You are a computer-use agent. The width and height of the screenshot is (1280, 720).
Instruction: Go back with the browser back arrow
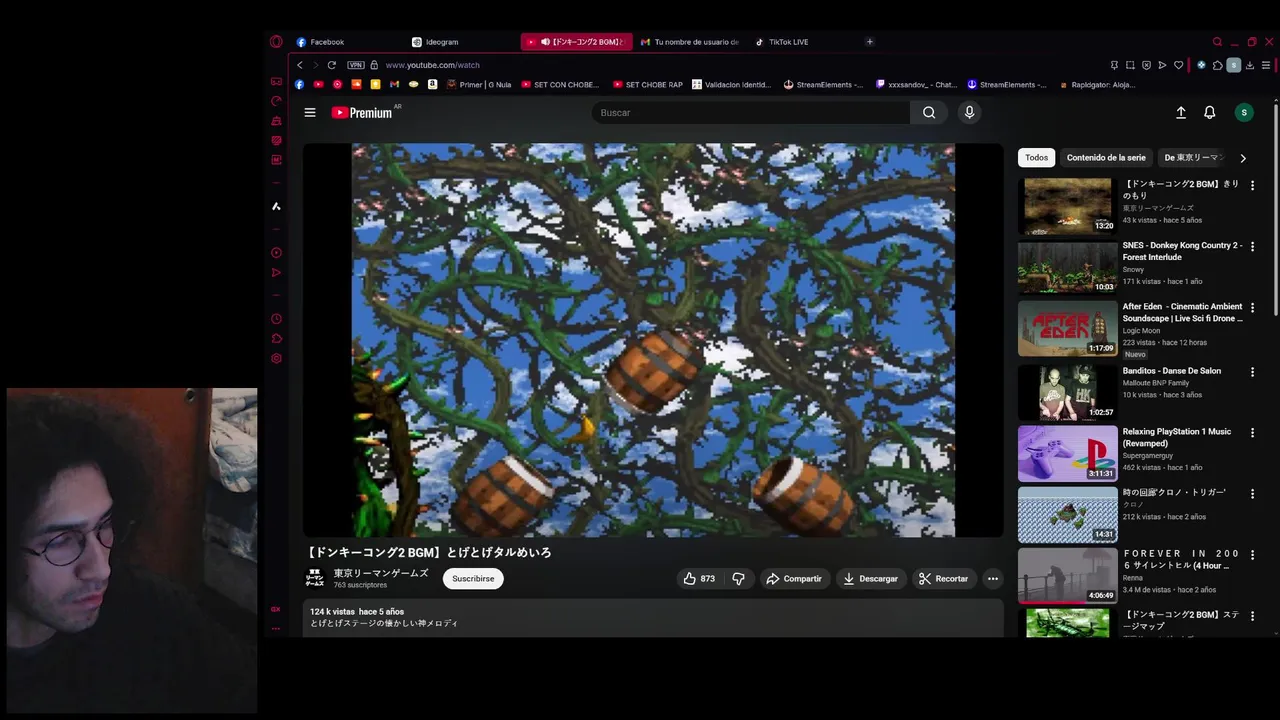click(299, 65)
